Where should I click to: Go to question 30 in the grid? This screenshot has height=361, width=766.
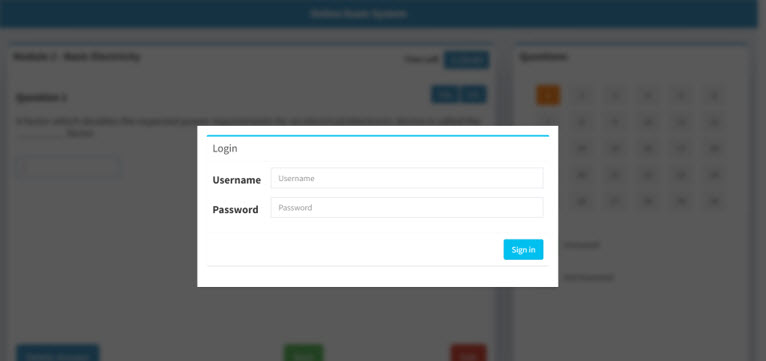[x=714, y=201]
